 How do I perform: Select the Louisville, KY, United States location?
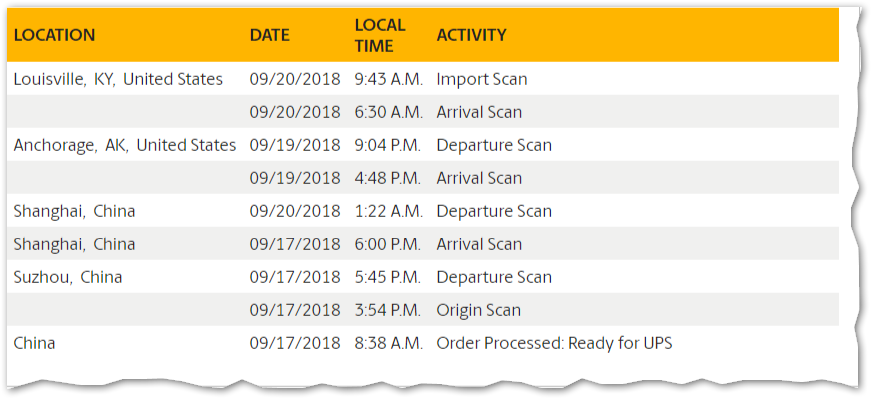click(118, 79)
